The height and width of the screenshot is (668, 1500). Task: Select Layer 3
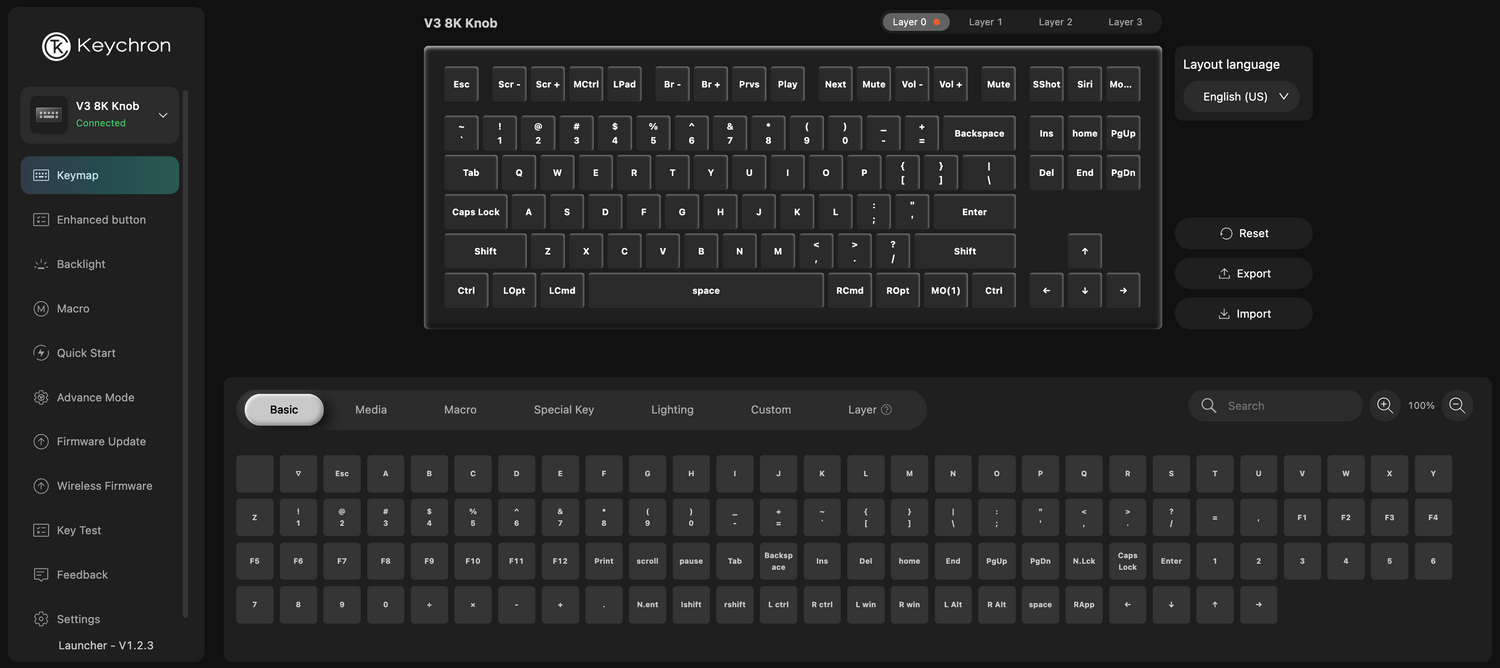[1125, 22]
